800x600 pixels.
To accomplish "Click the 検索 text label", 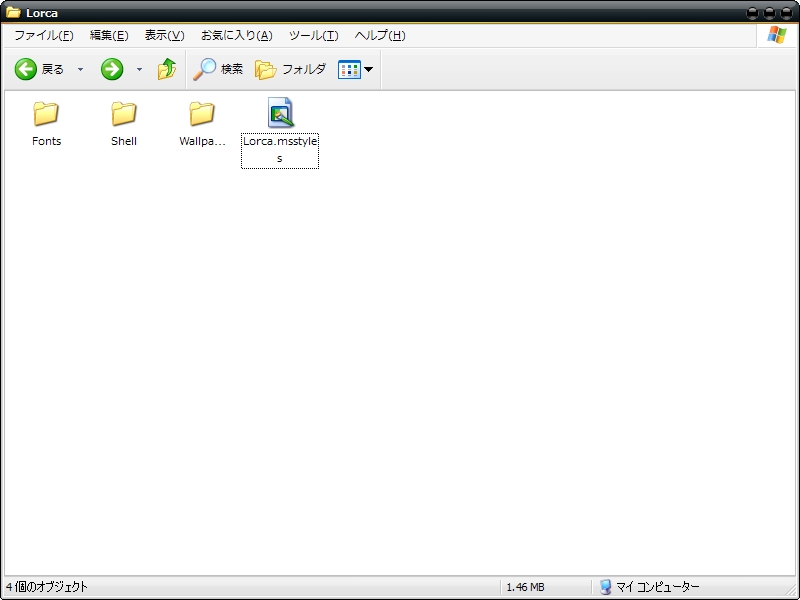I will 232,69.
